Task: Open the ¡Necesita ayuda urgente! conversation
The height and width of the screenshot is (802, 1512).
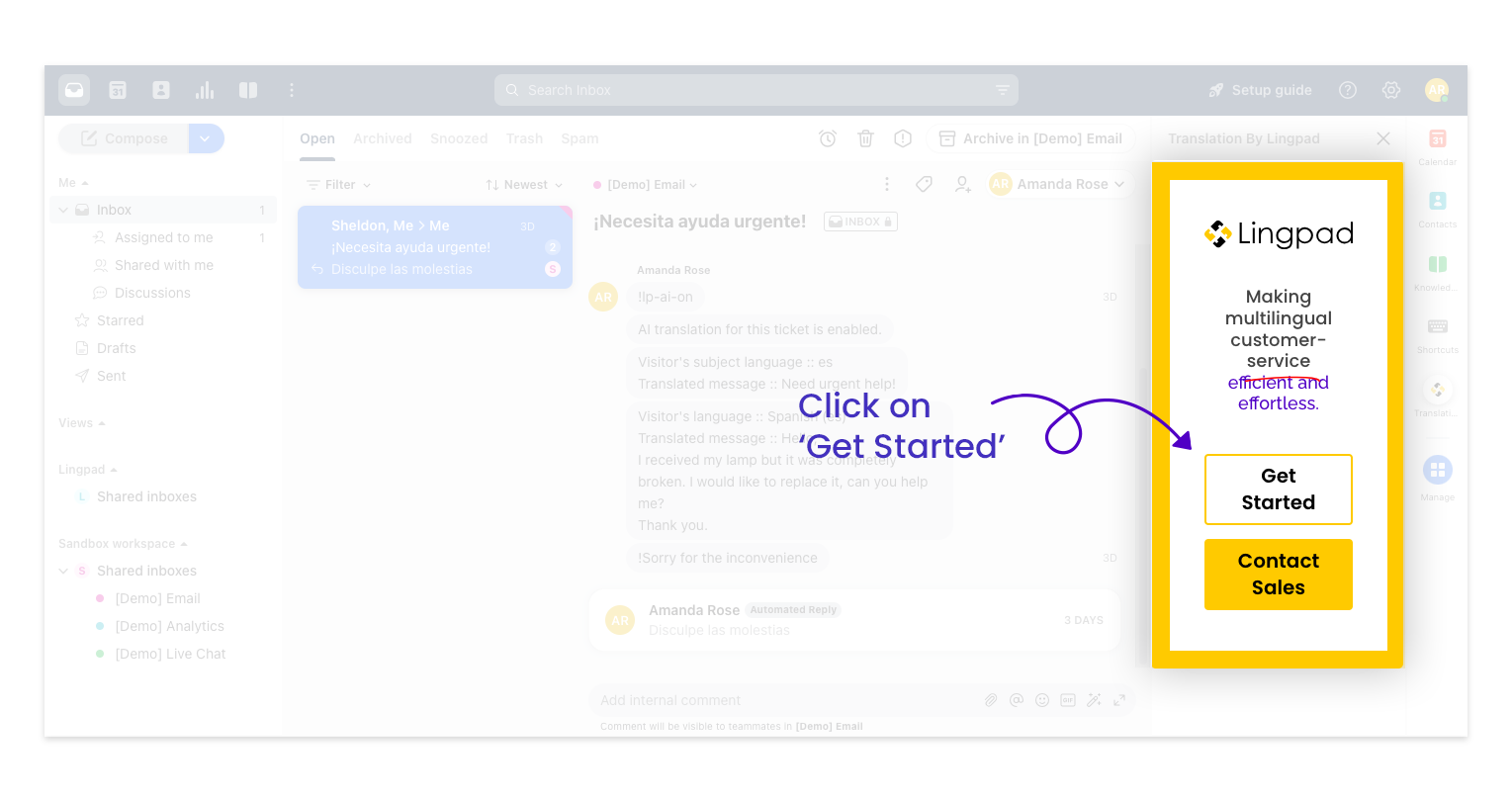Action: pyautogui.click(x=435, y=247)
